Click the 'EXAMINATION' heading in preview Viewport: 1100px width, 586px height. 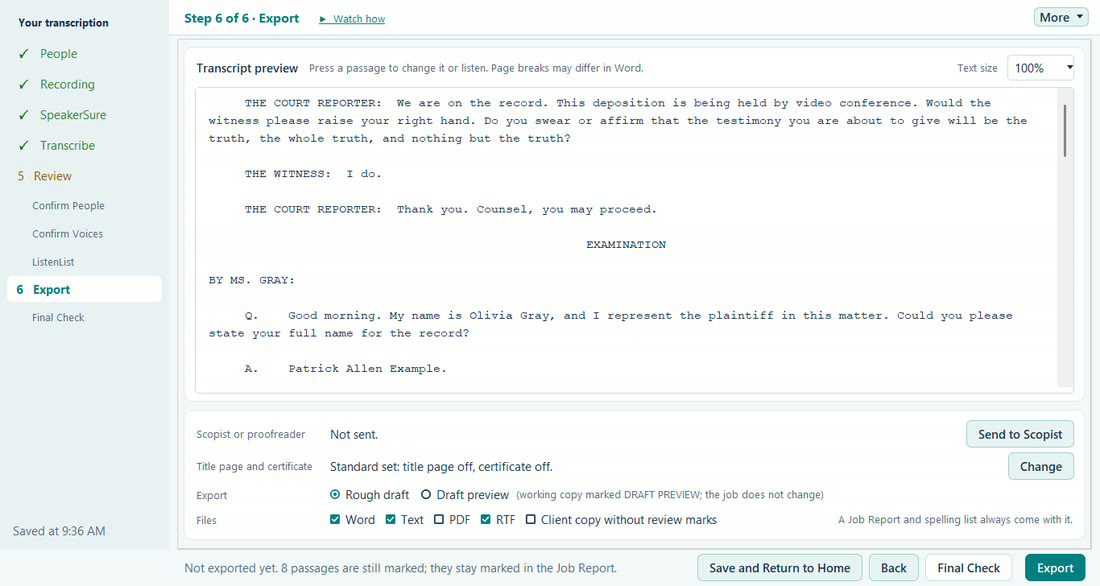[x=626, y=245]
